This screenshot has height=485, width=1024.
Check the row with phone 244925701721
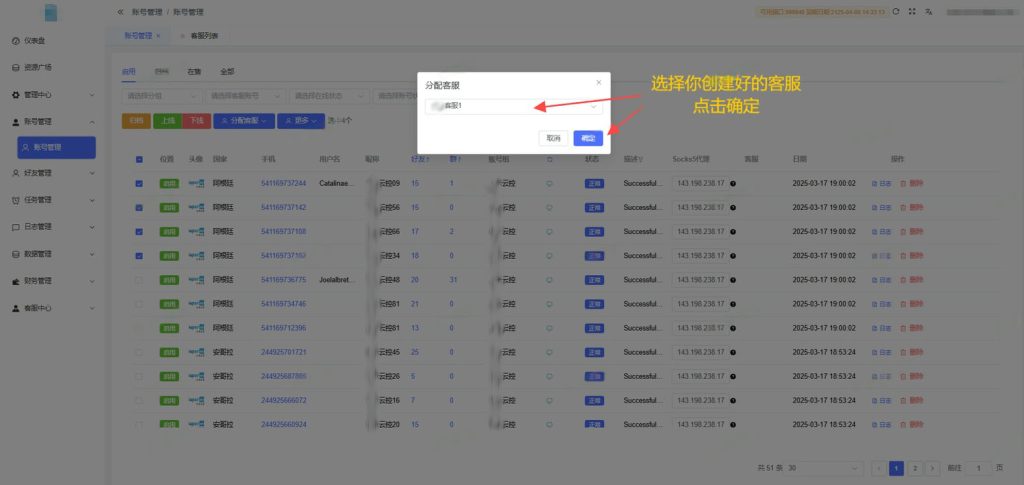tap(139, 352)
